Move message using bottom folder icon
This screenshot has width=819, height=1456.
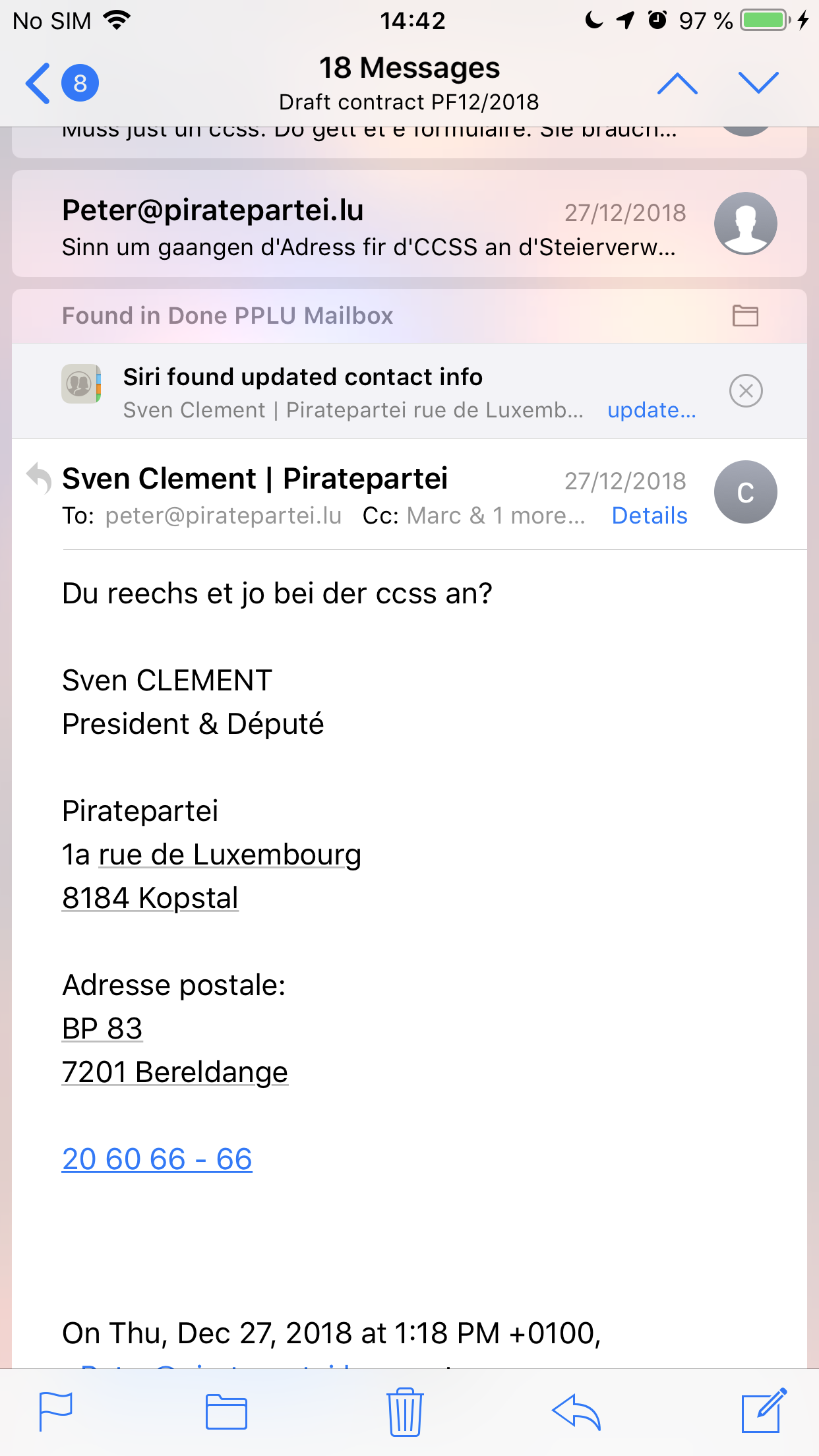click(226, 1412)
